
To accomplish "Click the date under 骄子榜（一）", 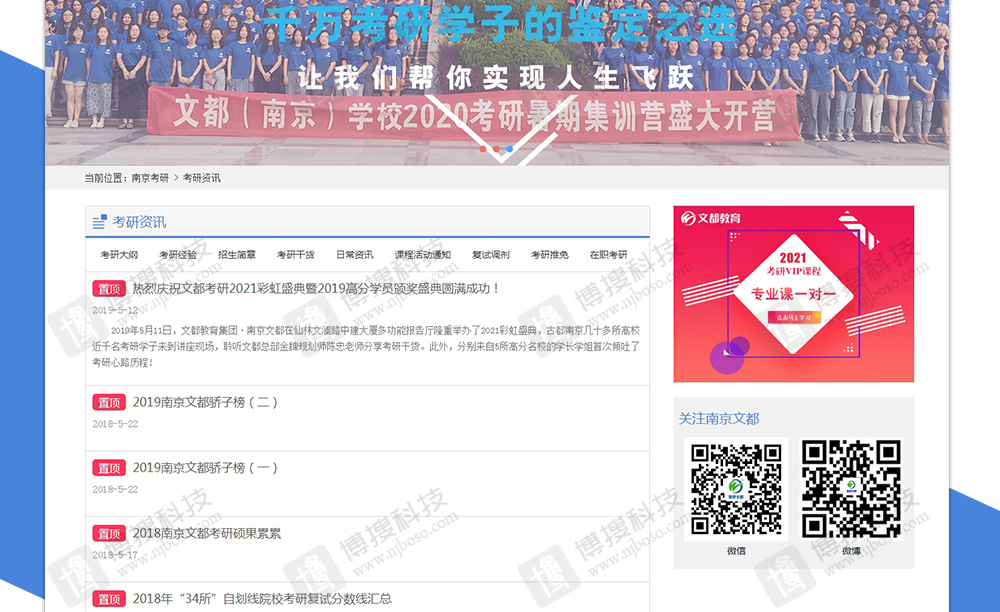I will pyautogui.click(x=115, y=490).
